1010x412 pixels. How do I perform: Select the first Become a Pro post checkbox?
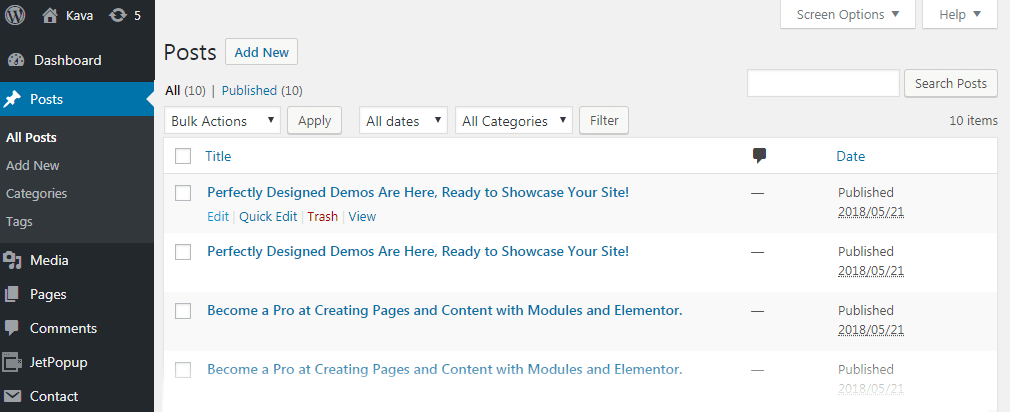(183, 311)
